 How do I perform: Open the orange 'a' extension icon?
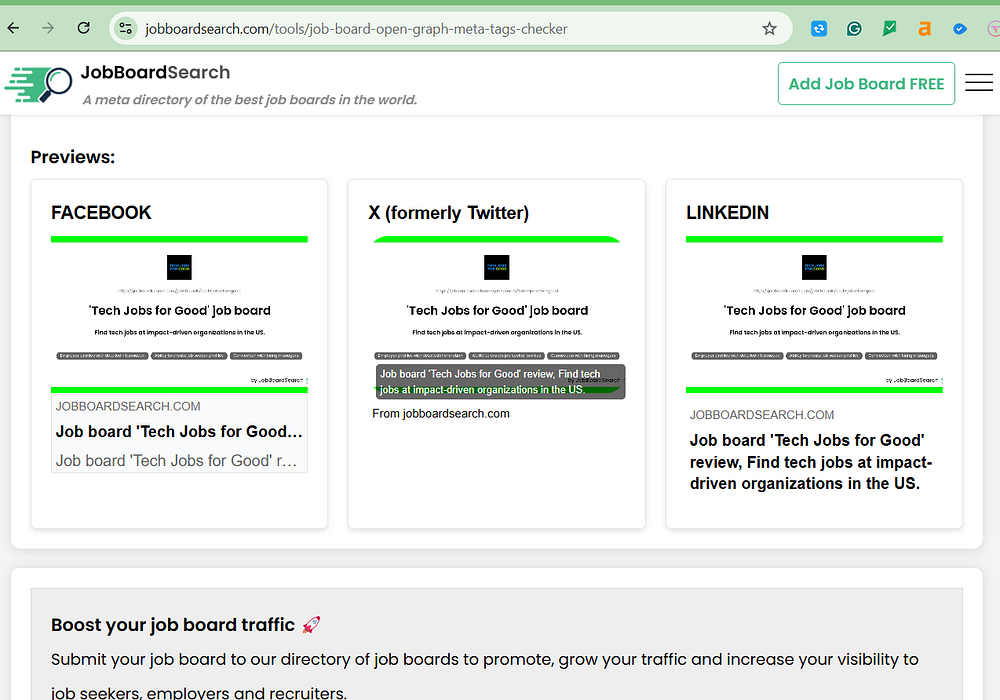tap(924, 28)
